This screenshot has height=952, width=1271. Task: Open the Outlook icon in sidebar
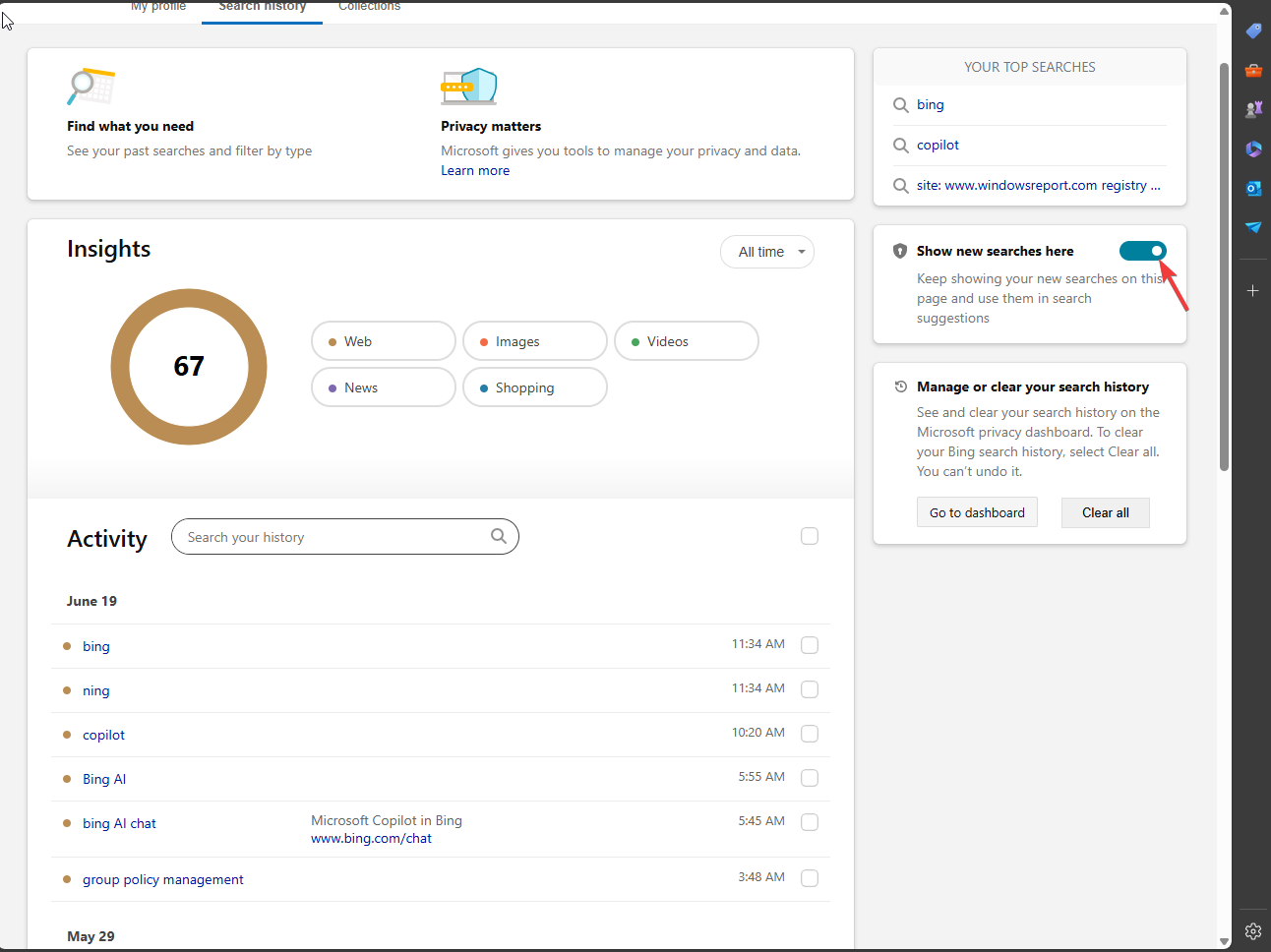(1253, 189)
